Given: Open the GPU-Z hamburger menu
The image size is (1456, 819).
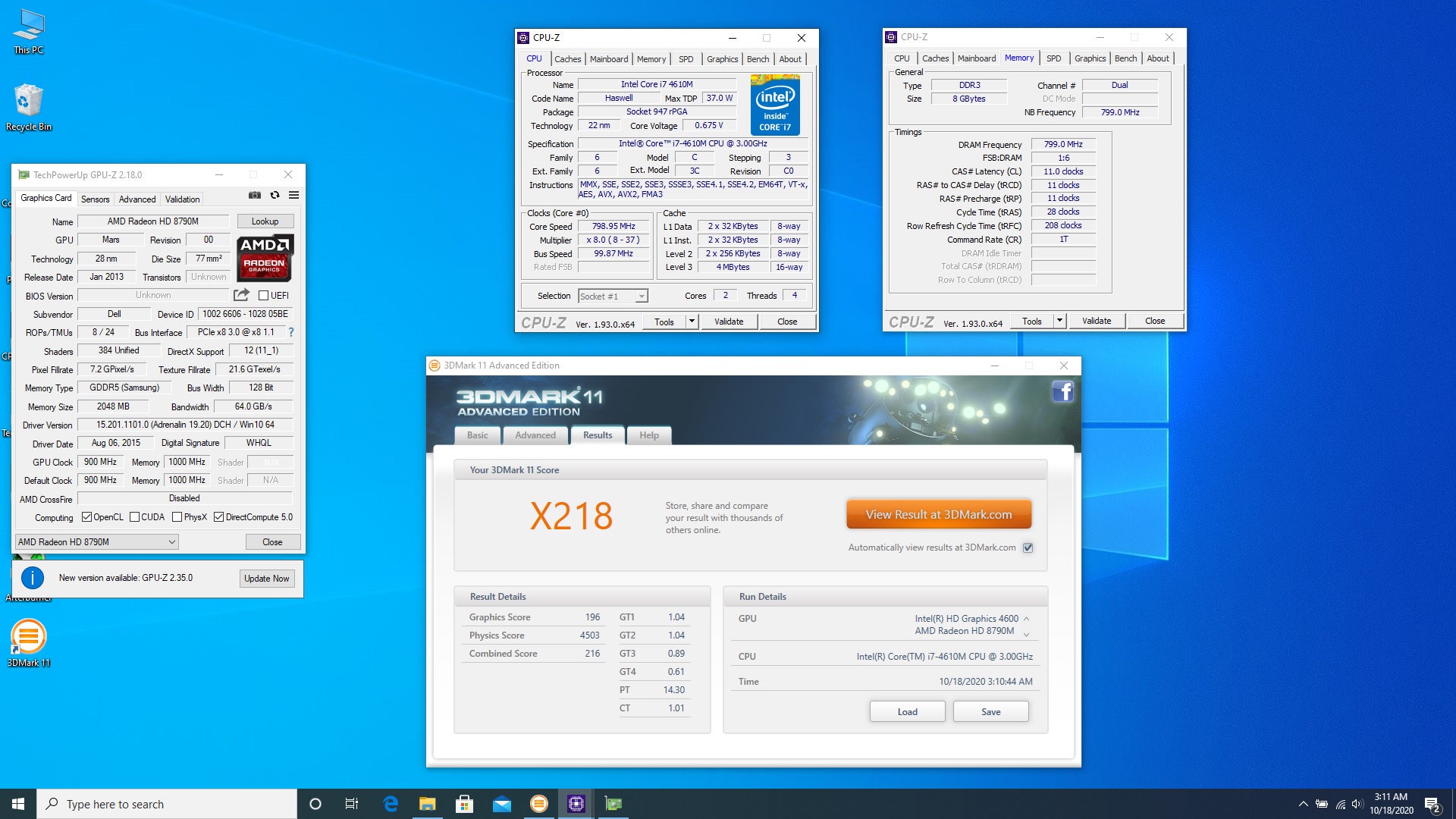Looking at the screenshot, I should [293, 195].
